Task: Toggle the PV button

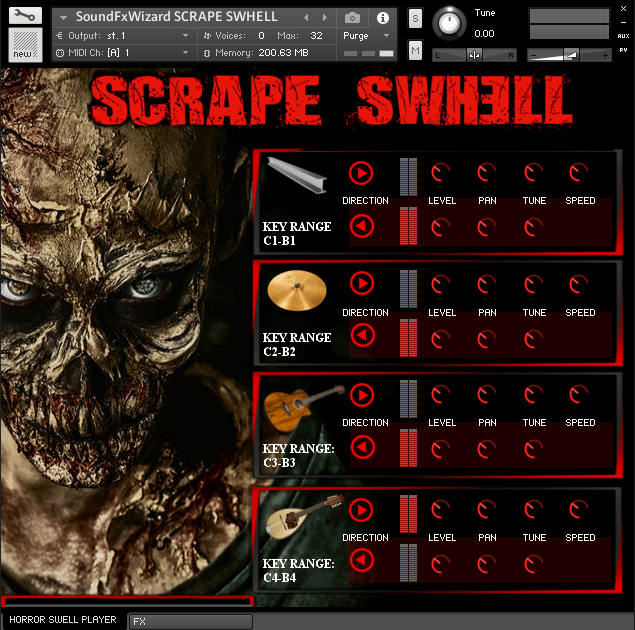Action: 623,50
